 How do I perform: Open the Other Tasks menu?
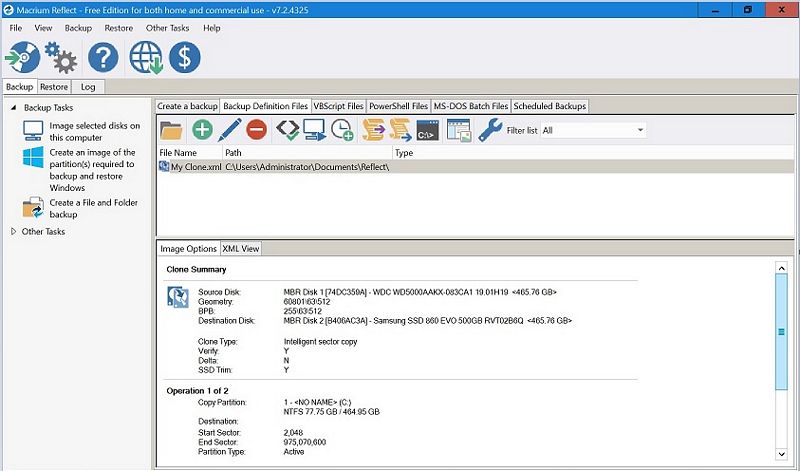[x=167, y=28]
